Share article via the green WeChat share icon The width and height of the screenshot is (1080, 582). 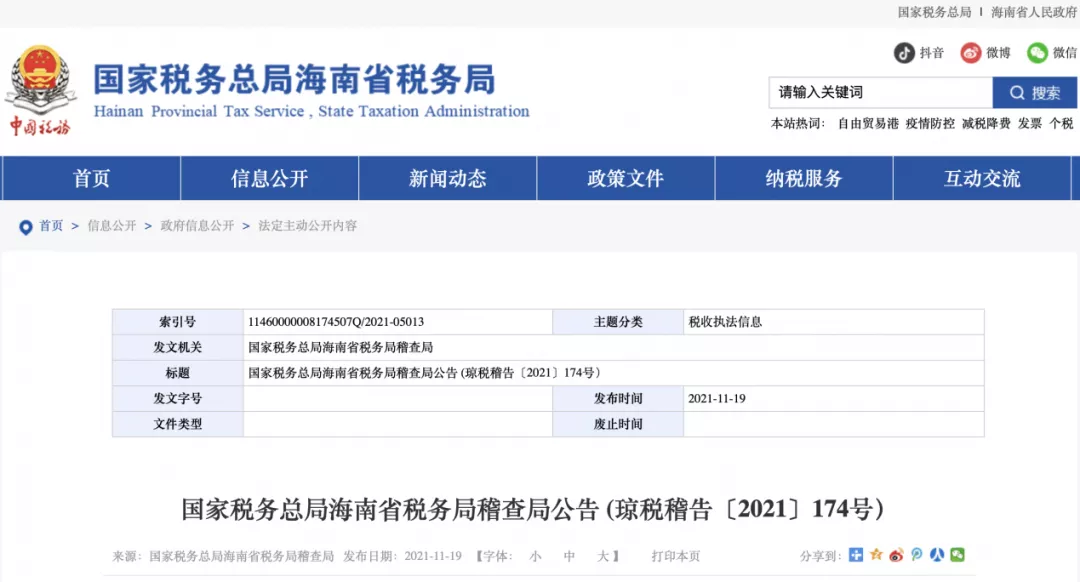coord(958,555)
